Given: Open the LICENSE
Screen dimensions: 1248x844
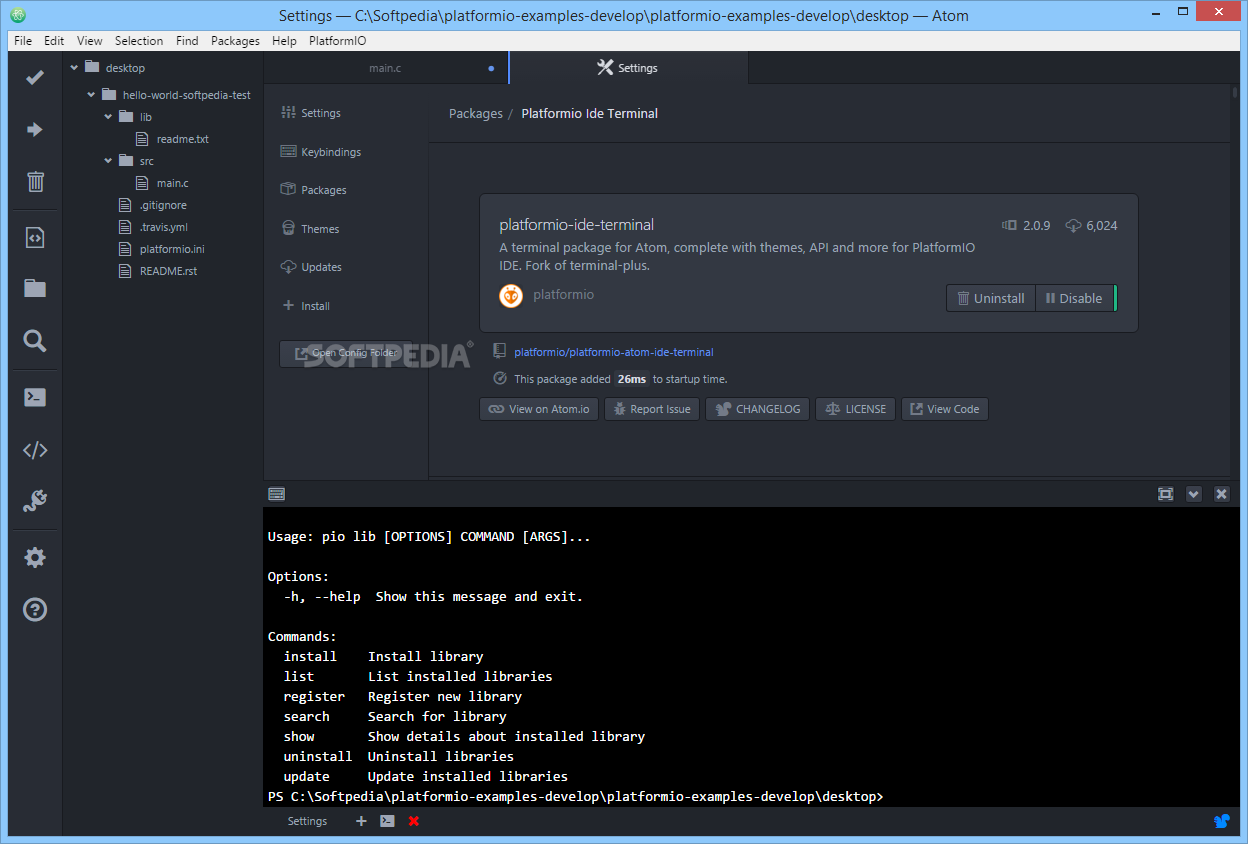Looking at the screenshot, I should pos(856,409).
